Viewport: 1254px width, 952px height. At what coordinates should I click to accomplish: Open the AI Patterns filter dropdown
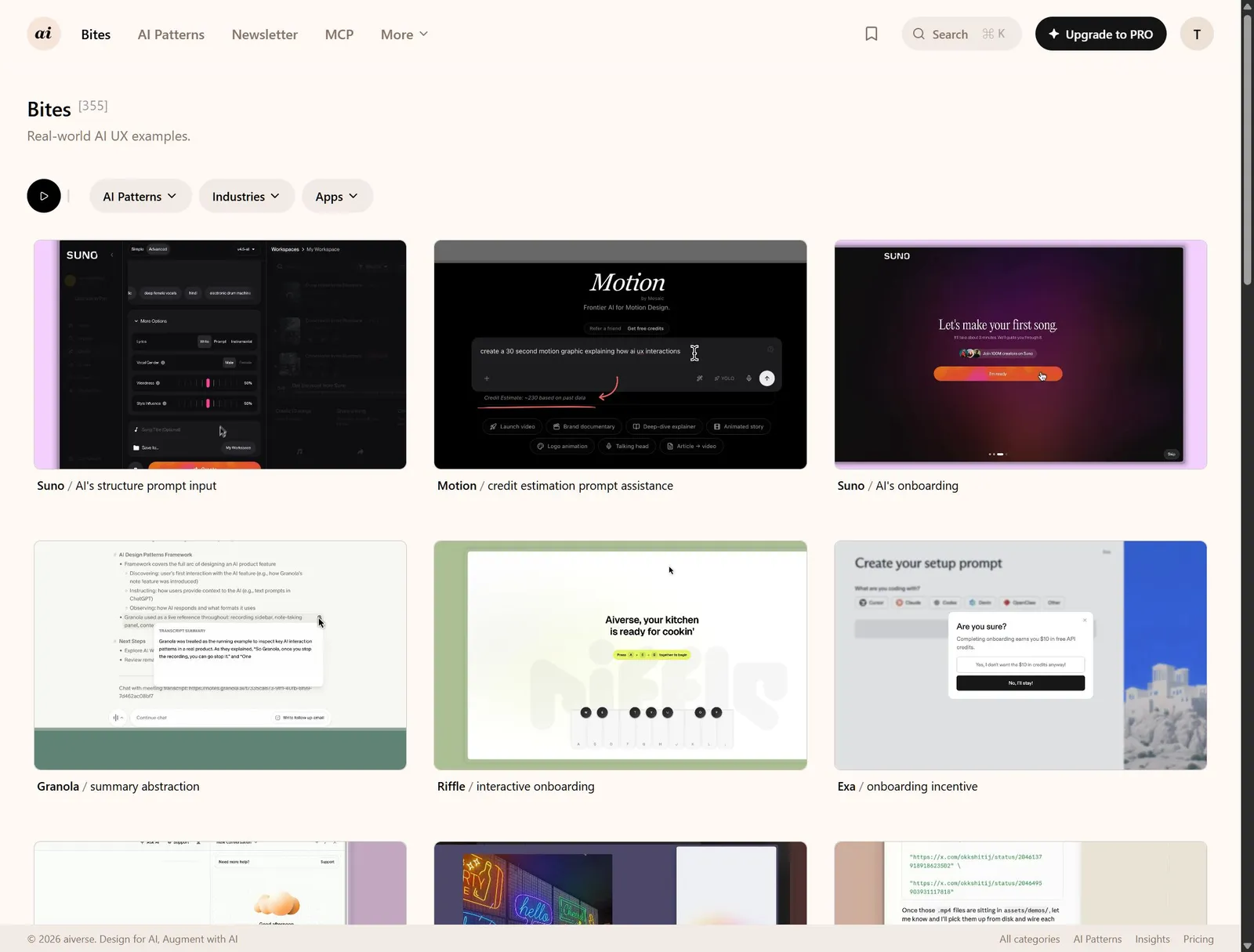(140, 196)
